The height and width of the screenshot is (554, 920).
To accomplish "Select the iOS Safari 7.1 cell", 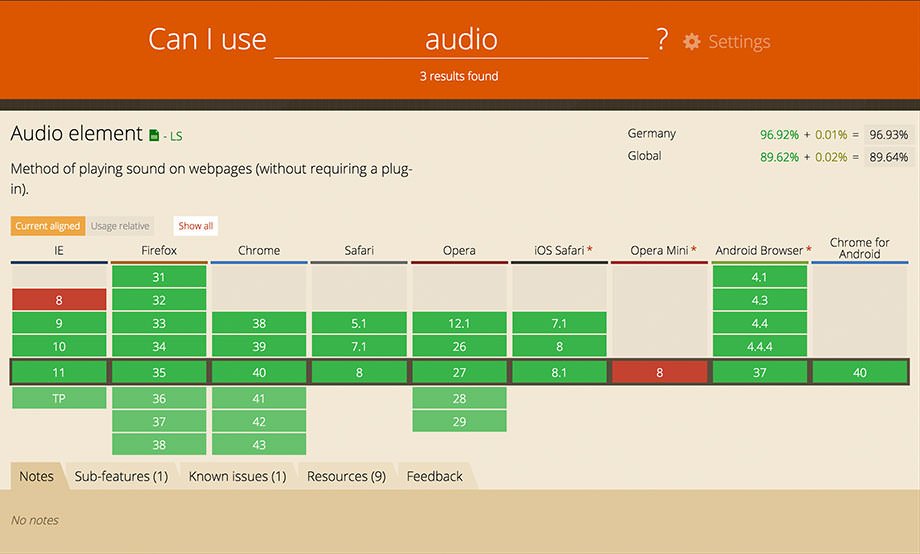I will point(559,323).
